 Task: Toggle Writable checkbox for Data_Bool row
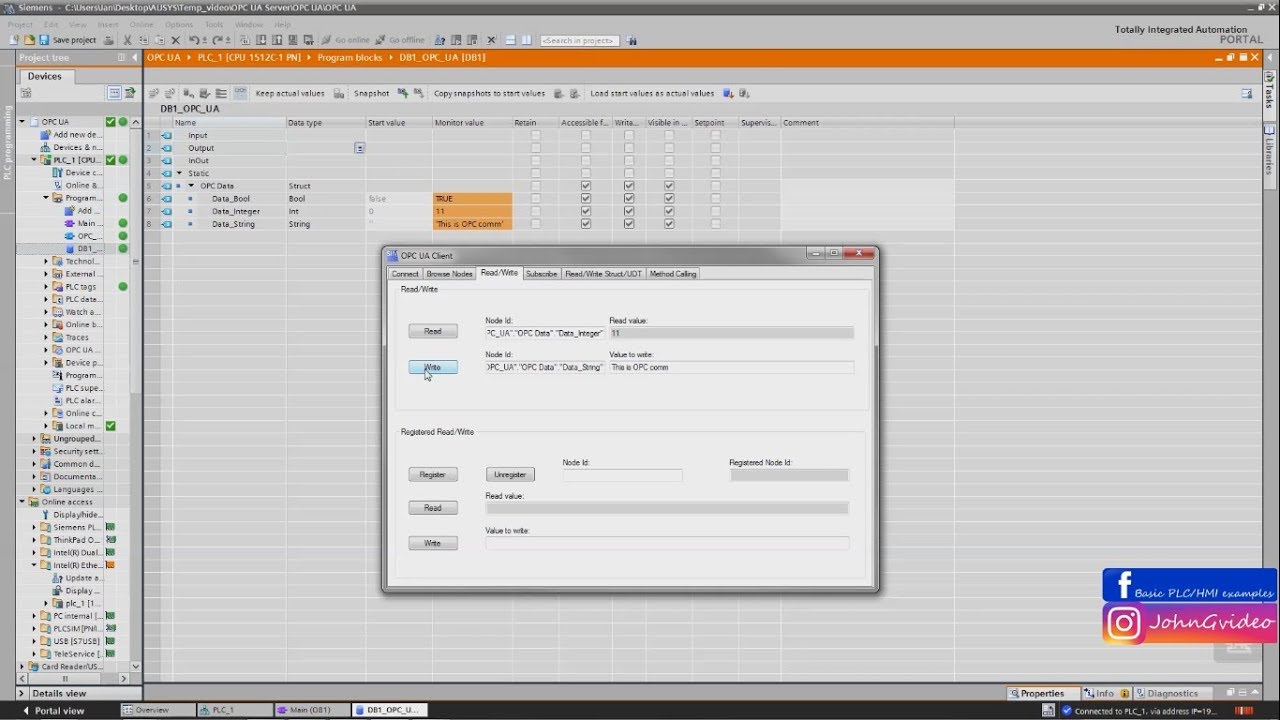pyautogui.click(x=629, y=198)
